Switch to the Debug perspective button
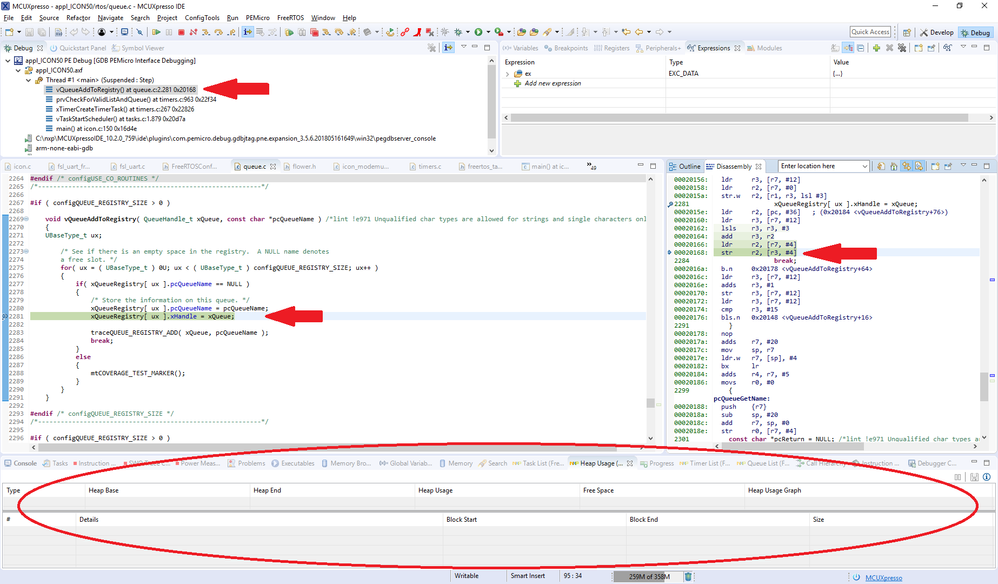 coord(976,32)
